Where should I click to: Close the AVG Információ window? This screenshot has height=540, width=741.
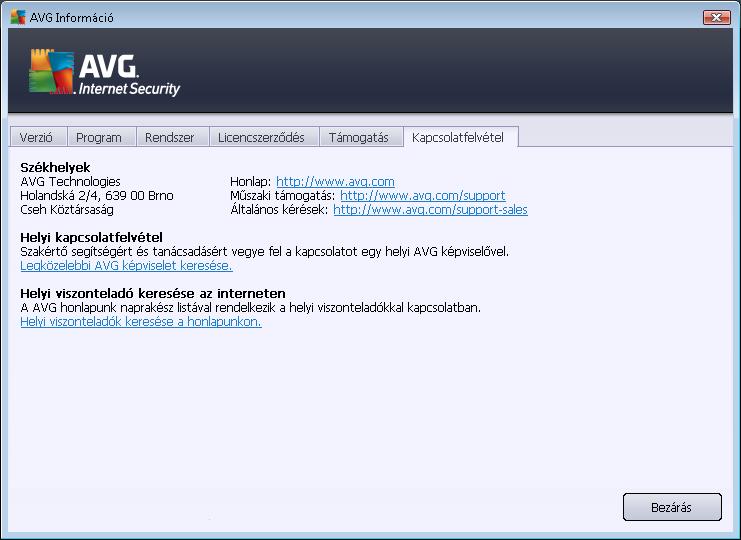coord(716,17)
